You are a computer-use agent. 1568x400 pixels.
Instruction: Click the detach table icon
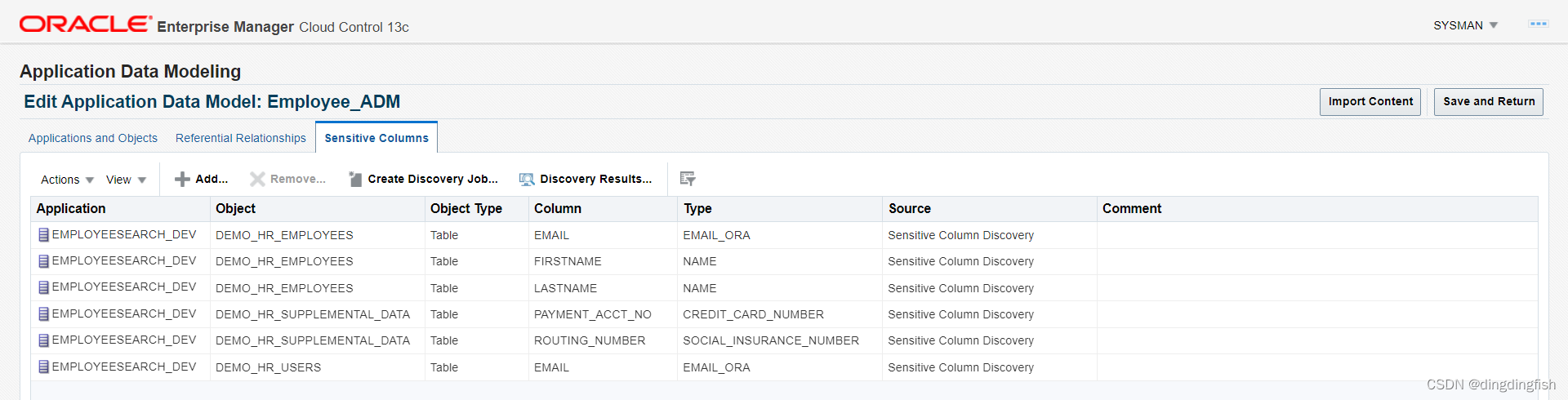(x=688, y=178)
